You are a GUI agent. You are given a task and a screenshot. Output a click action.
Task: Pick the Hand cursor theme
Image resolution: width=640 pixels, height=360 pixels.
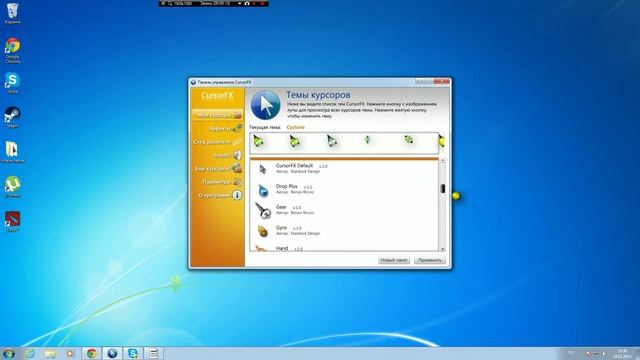coord(344,248)
